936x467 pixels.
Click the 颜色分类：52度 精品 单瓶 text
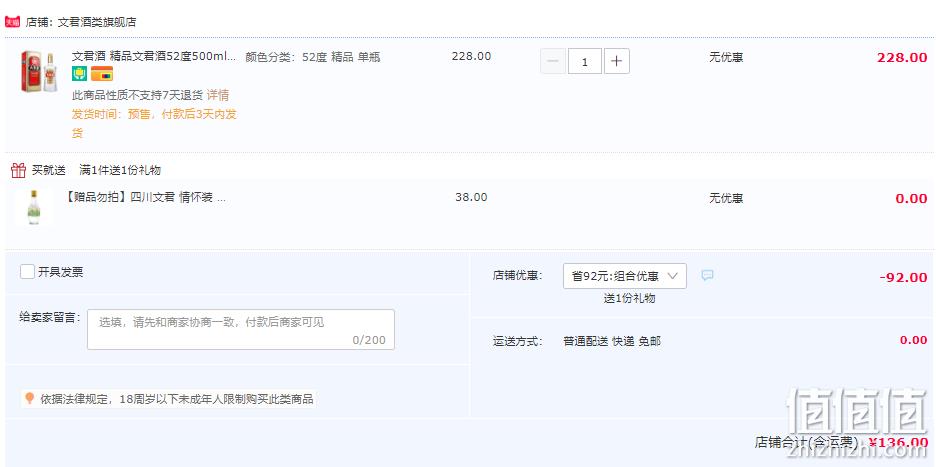[x=313, y=57]
